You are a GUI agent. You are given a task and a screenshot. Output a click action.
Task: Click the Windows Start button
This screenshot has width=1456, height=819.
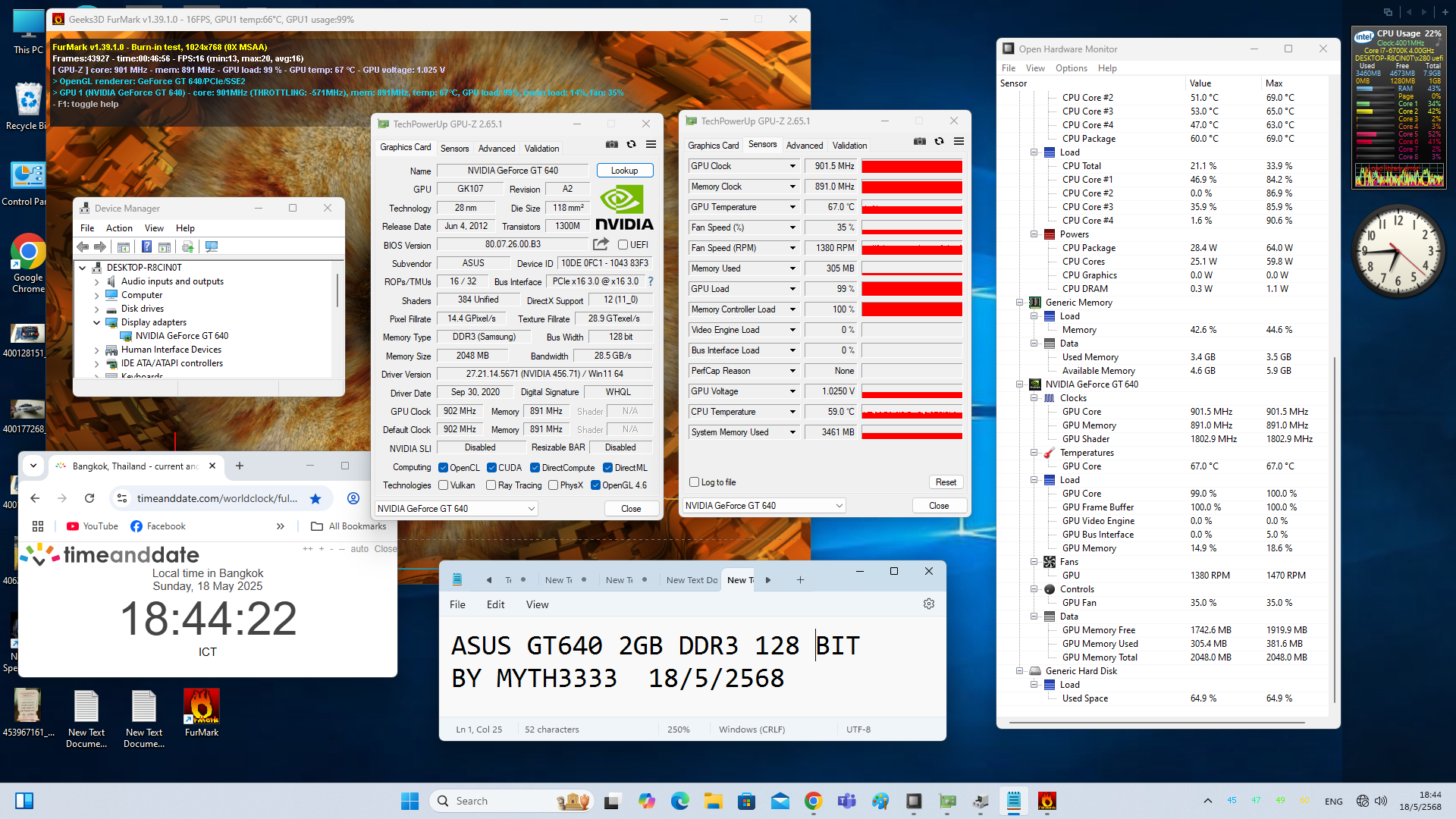(409, 801)
